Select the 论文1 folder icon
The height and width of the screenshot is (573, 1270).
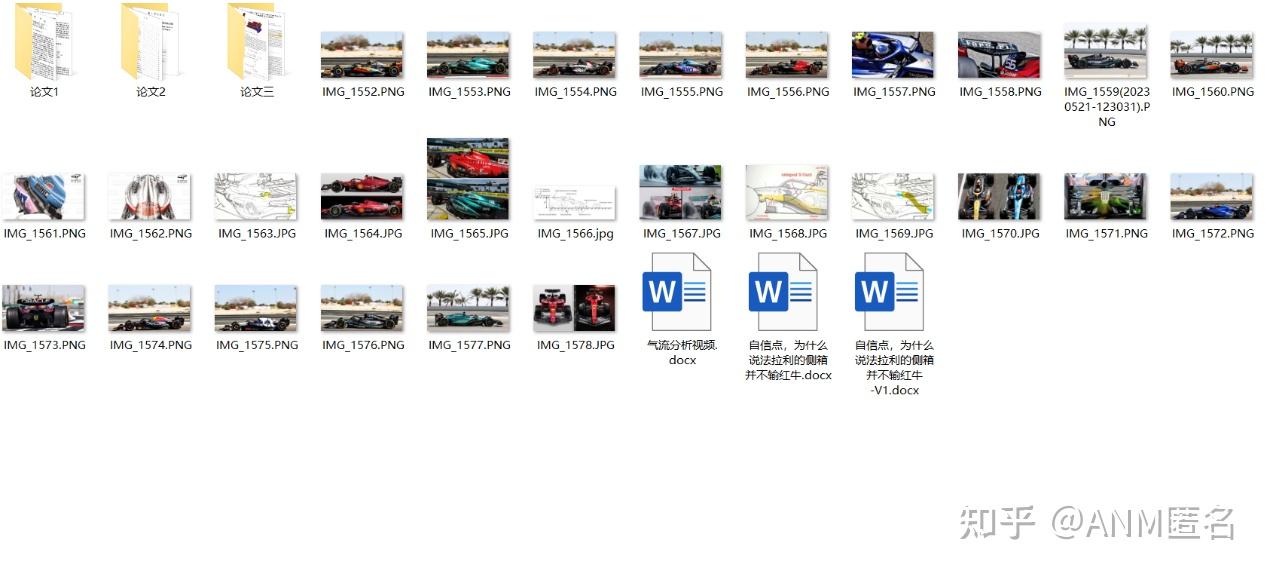(x=43, y=41)
